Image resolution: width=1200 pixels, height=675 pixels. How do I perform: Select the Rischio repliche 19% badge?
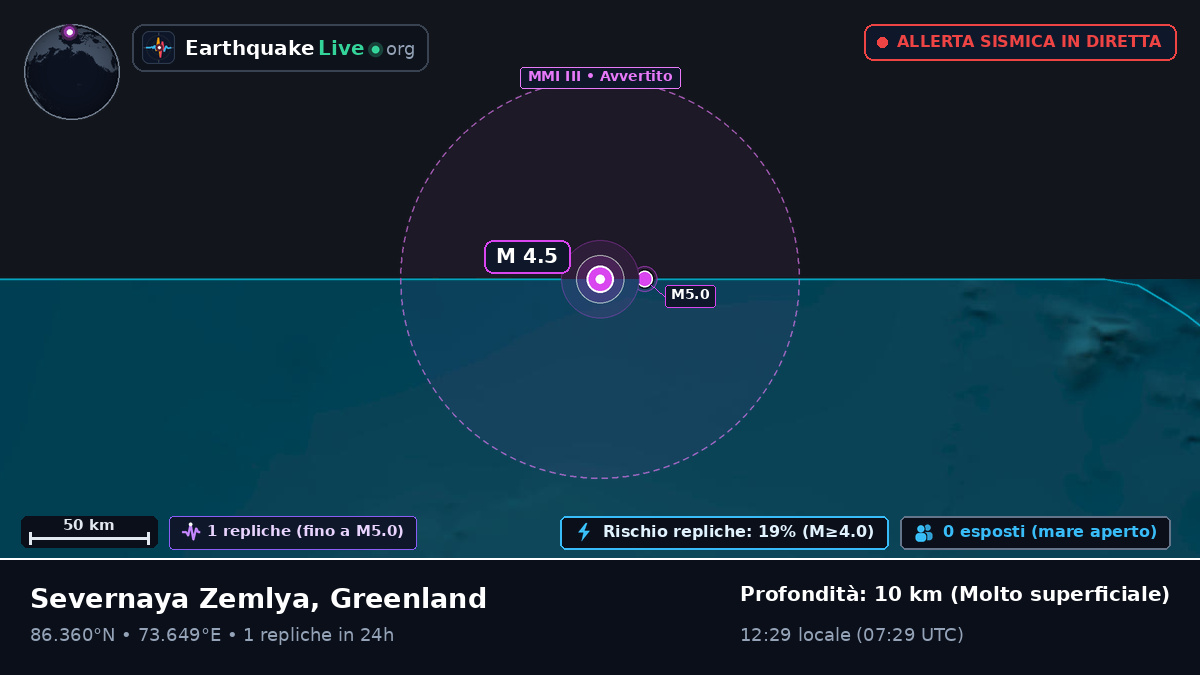pyautogui.click(x=724, y=532)
